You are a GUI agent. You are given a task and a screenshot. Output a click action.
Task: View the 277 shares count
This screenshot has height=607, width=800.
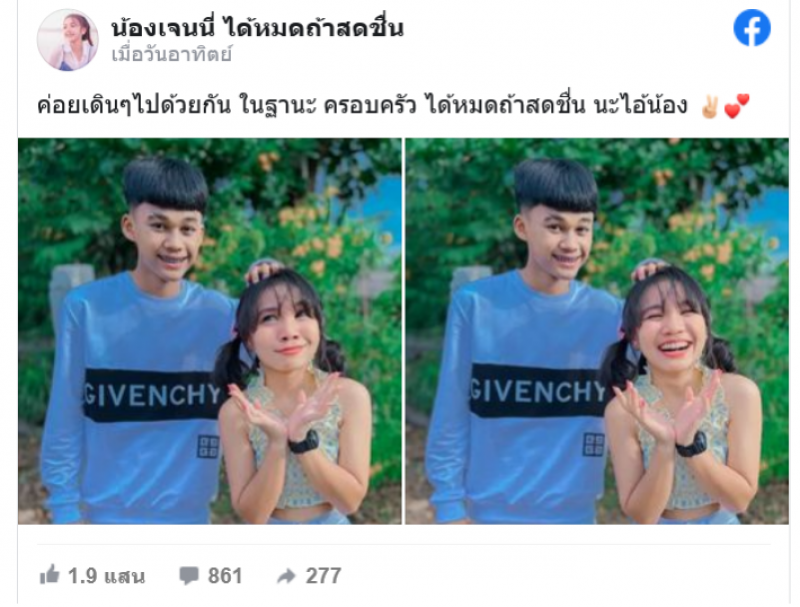tap(323, 576)
